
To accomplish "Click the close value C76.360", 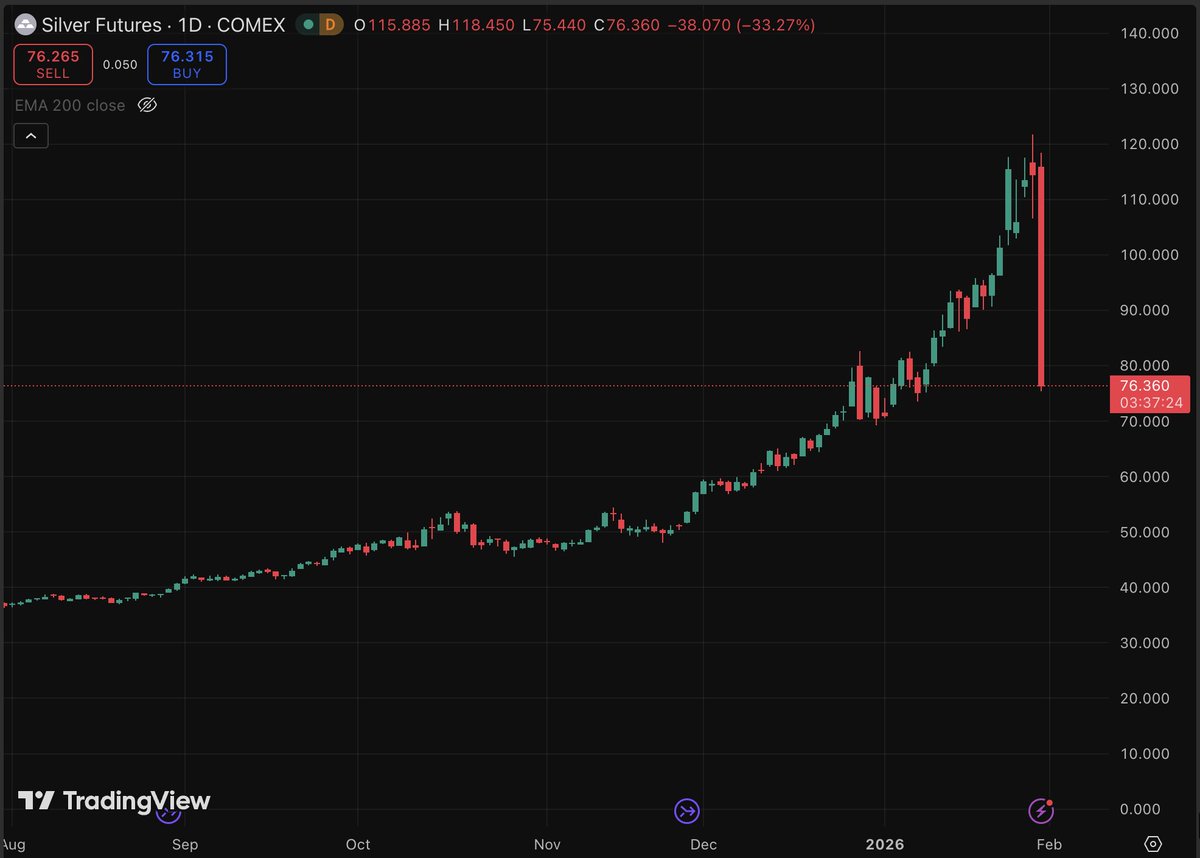I will click(x=627, y=23).
